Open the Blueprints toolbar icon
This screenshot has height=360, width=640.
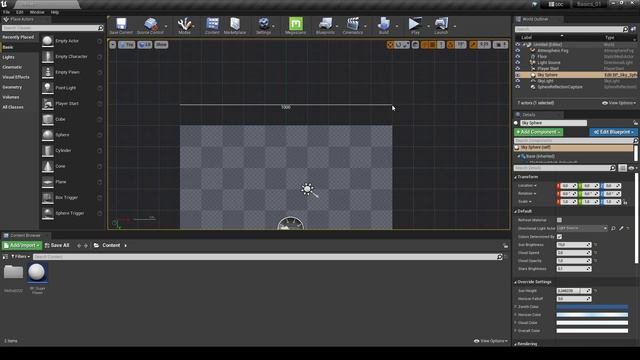tap(325, 24)
